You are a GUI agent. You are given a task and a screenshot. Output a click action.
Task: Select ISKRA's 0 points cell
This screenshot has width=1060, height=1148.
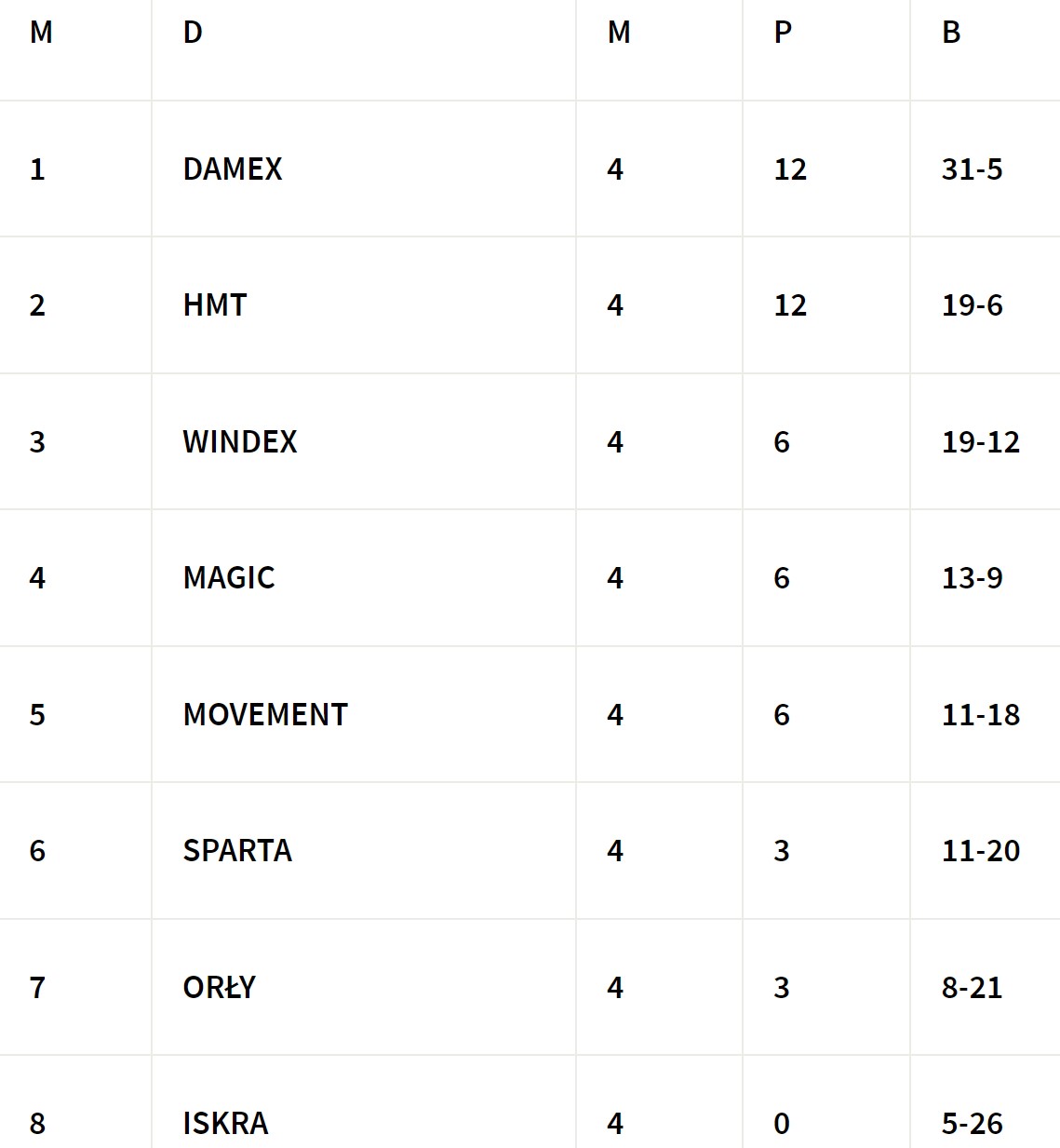(x=782, y=1124)
